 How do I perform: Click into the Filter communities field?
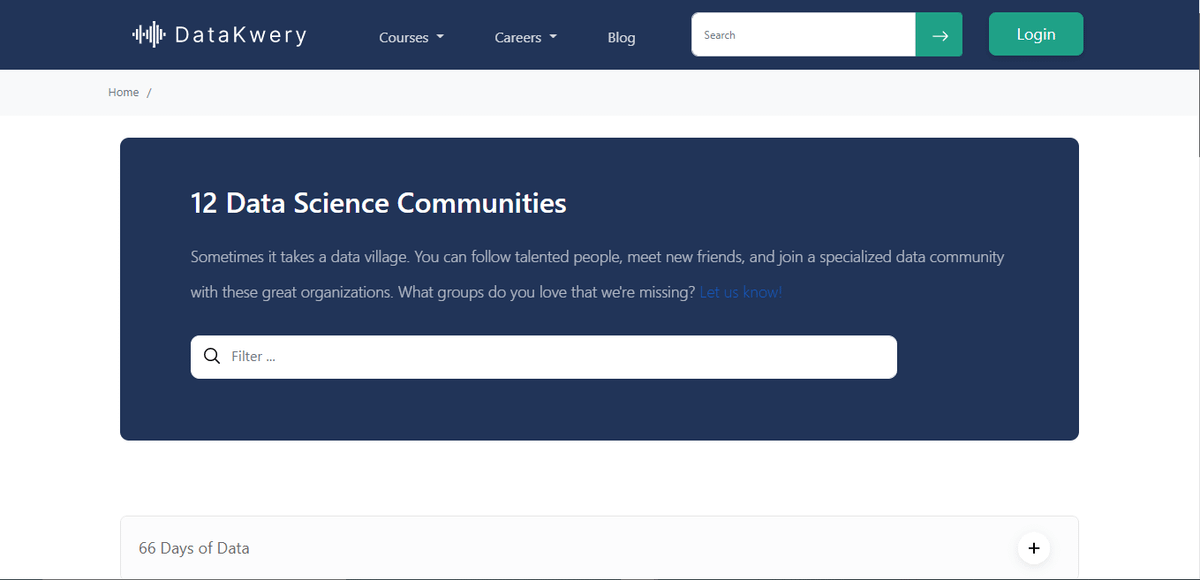click(x=560, y=357)
